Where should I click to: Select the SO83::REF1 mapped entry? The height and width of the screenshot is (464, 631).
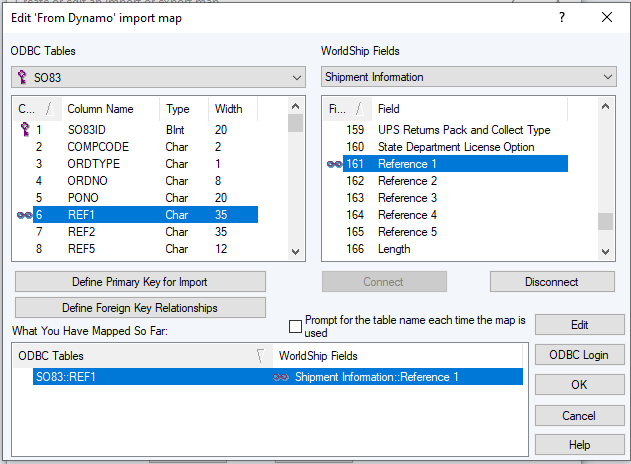(278, 377)
